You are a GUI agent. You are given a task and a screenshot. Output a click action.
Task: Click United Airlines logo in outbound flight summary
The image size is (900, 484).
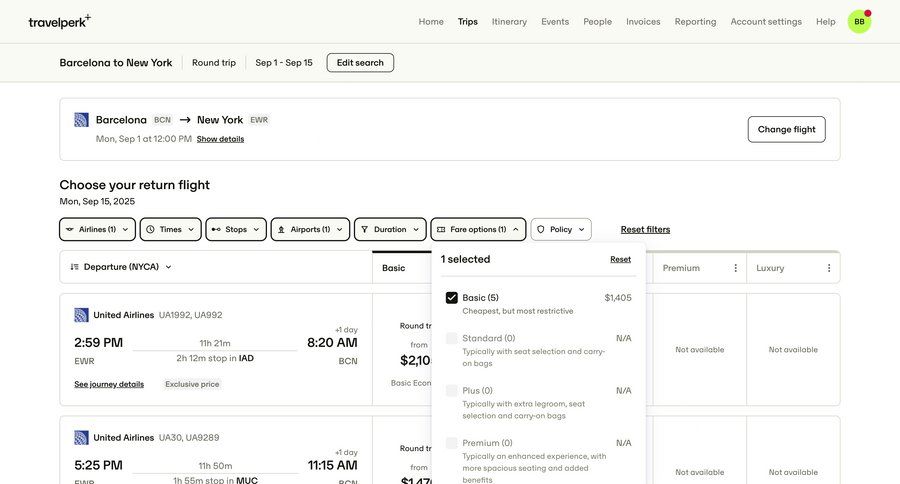(x=82, y=120)
